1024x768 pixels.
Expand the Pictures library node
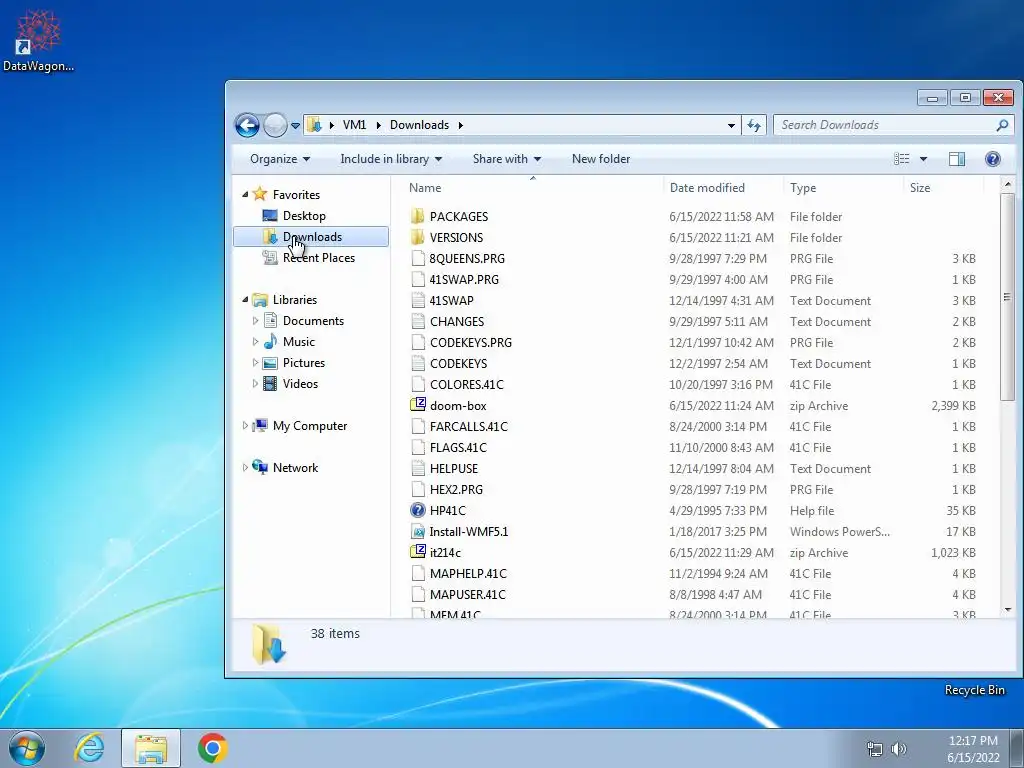pyautogui.click(x=255, y=362)
